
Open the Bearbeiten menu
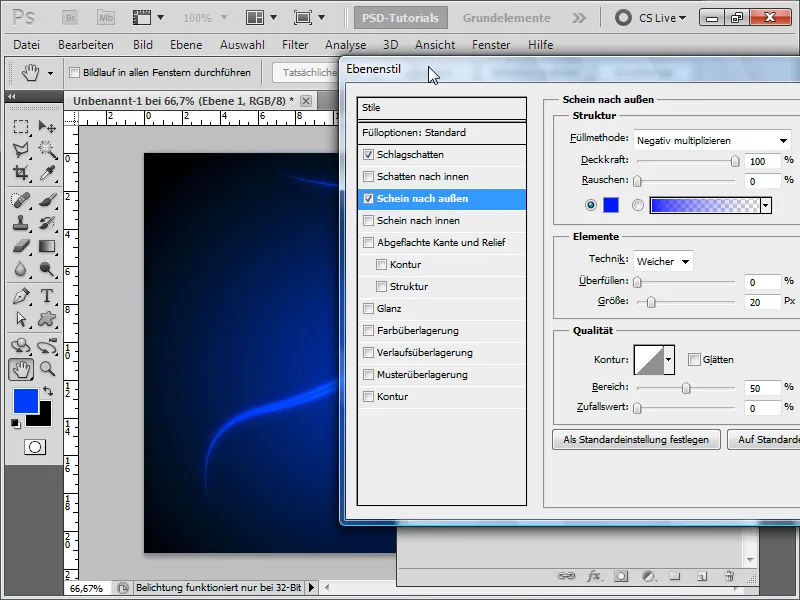86,45
